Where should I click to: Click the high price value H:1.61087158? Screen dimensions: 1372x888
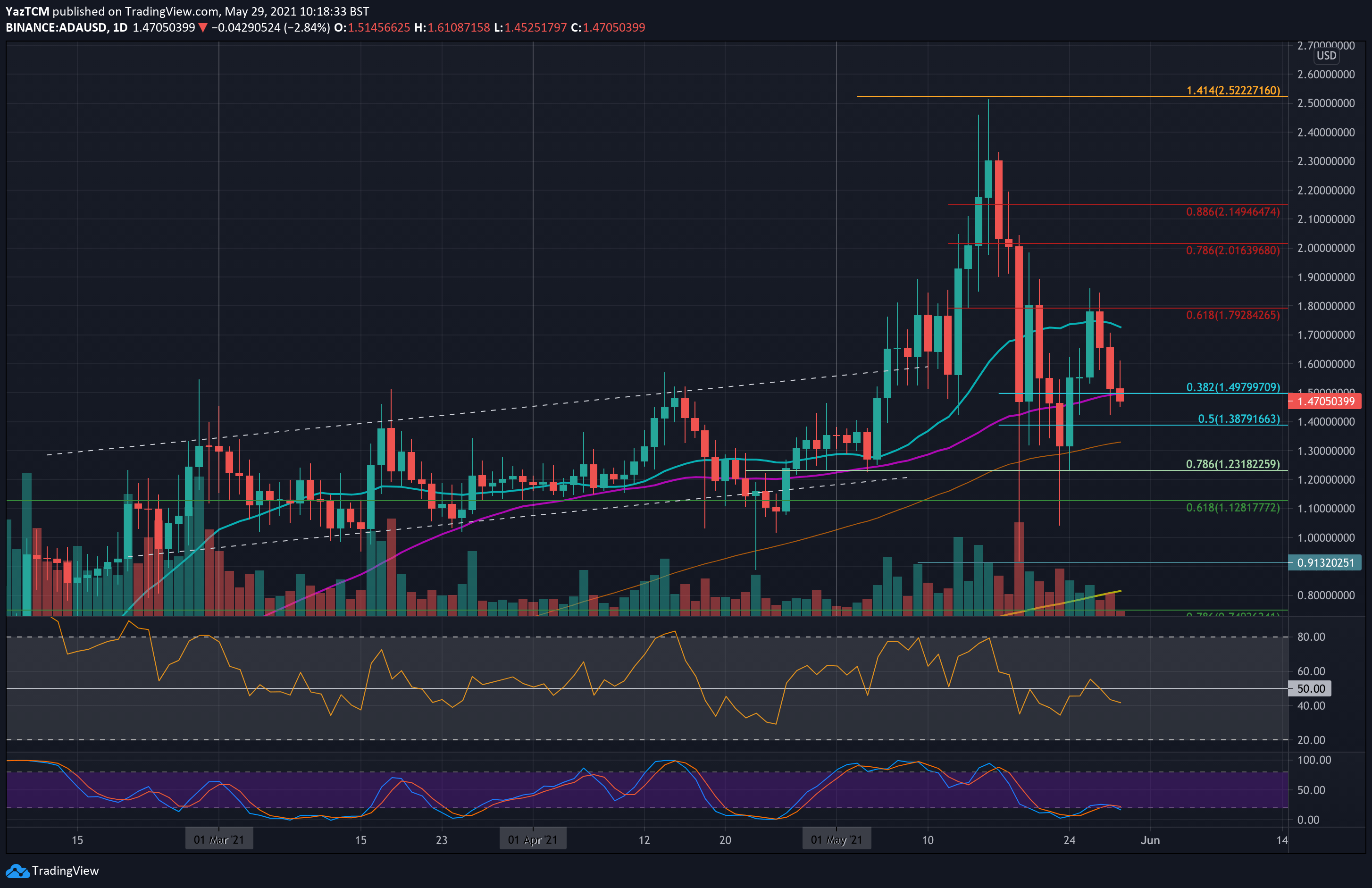point(452,28)
